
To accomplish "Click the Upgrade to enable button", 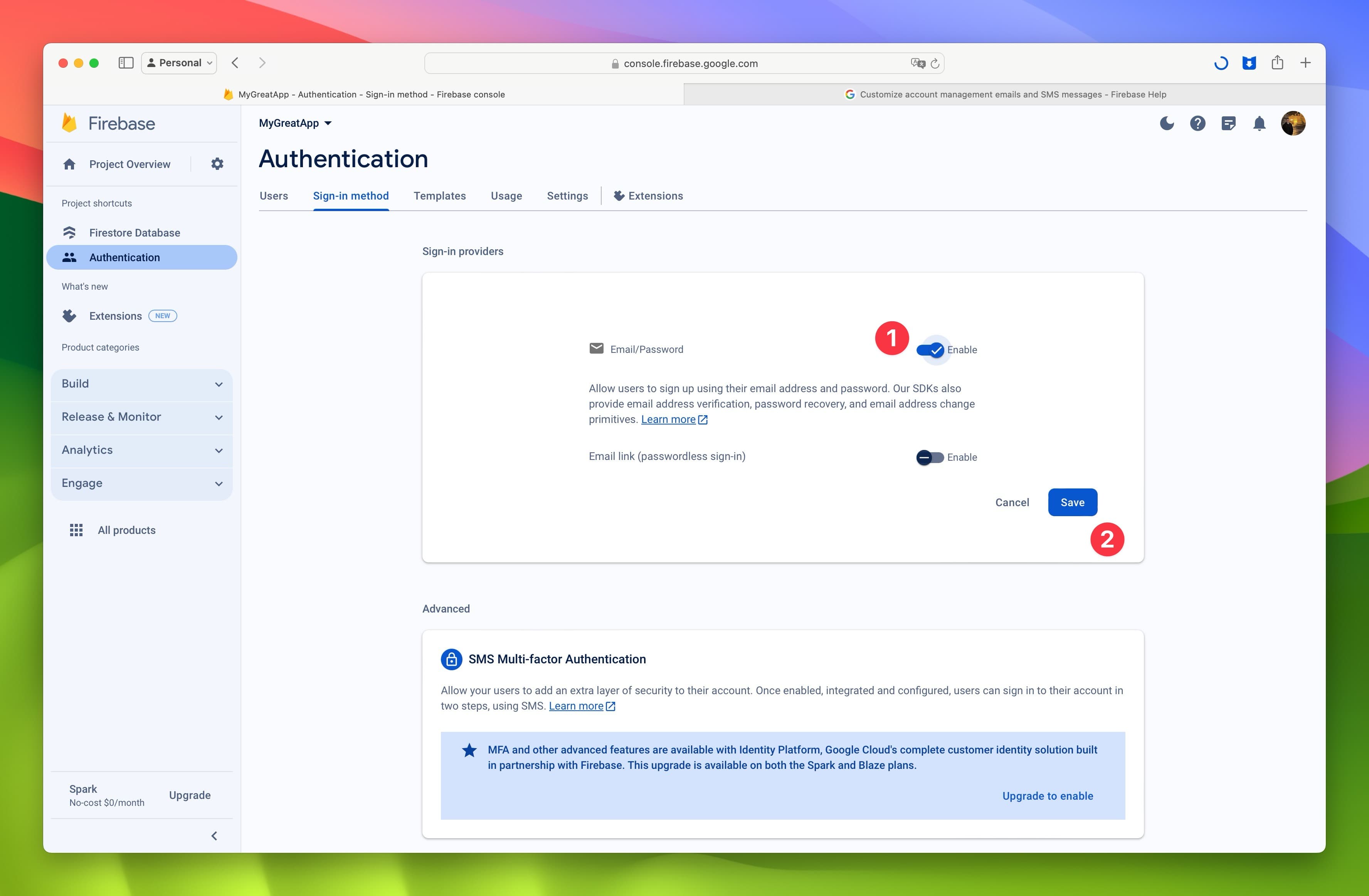I will coord(1047,795).
